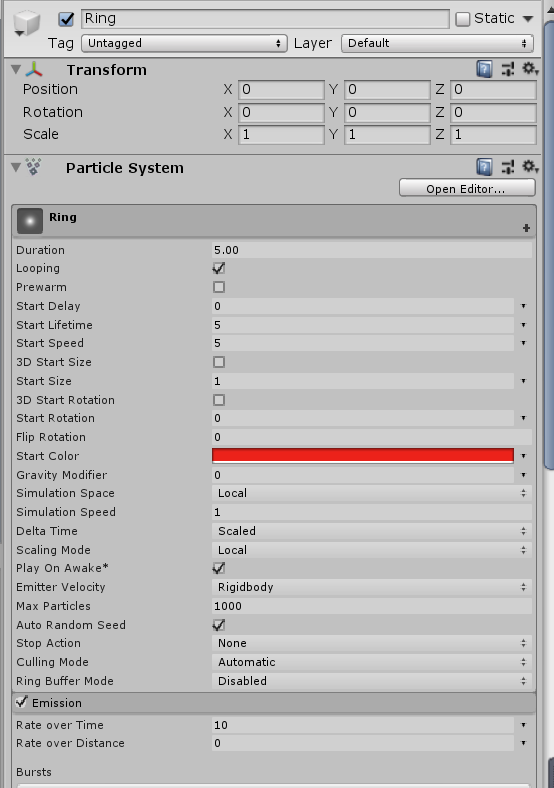Click the Particle System component icon
This screenshot has height=788, width=554.
[x=34, y=167]
